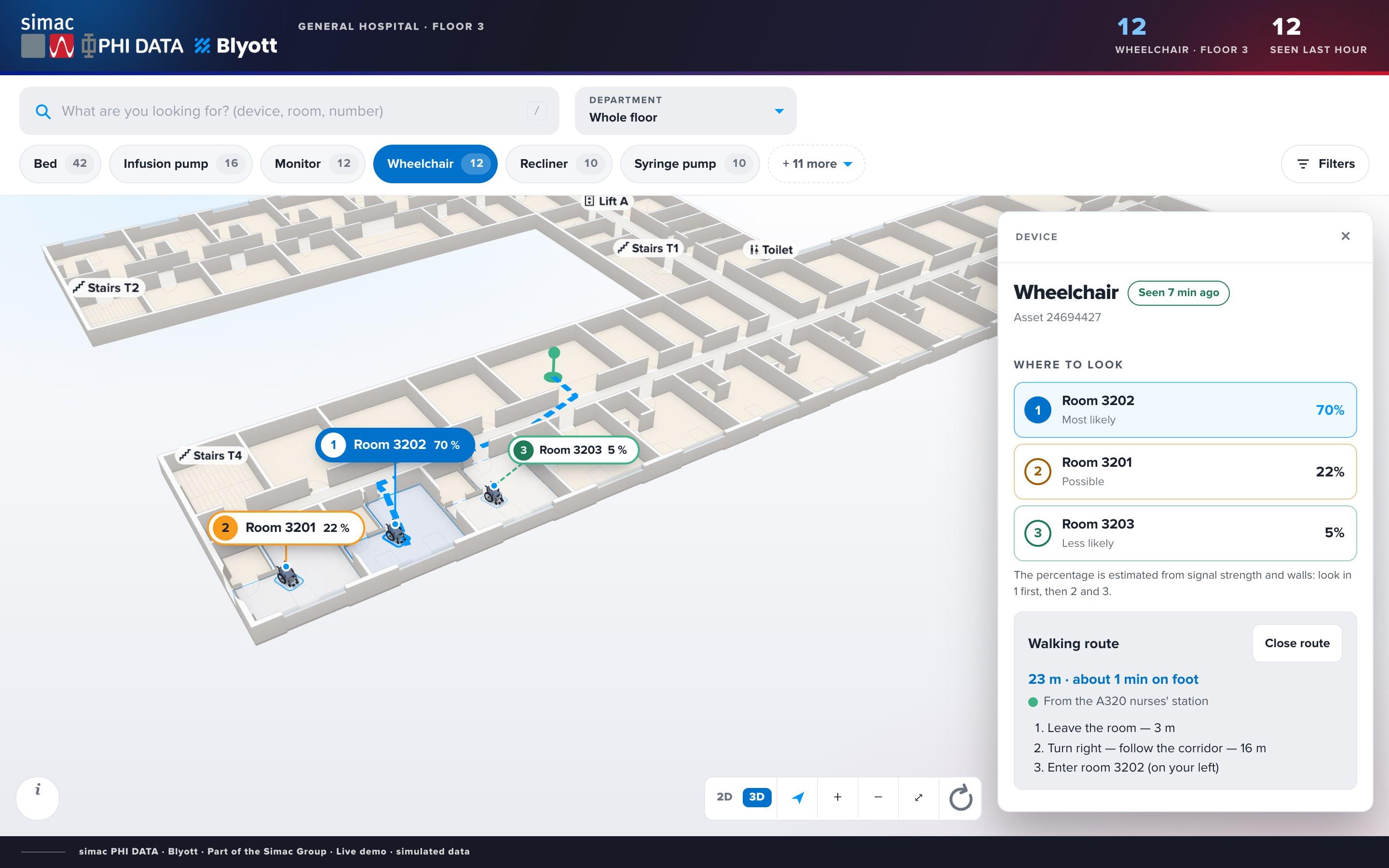Select Room 3203 Less likely card

(x=1185, y=533)
